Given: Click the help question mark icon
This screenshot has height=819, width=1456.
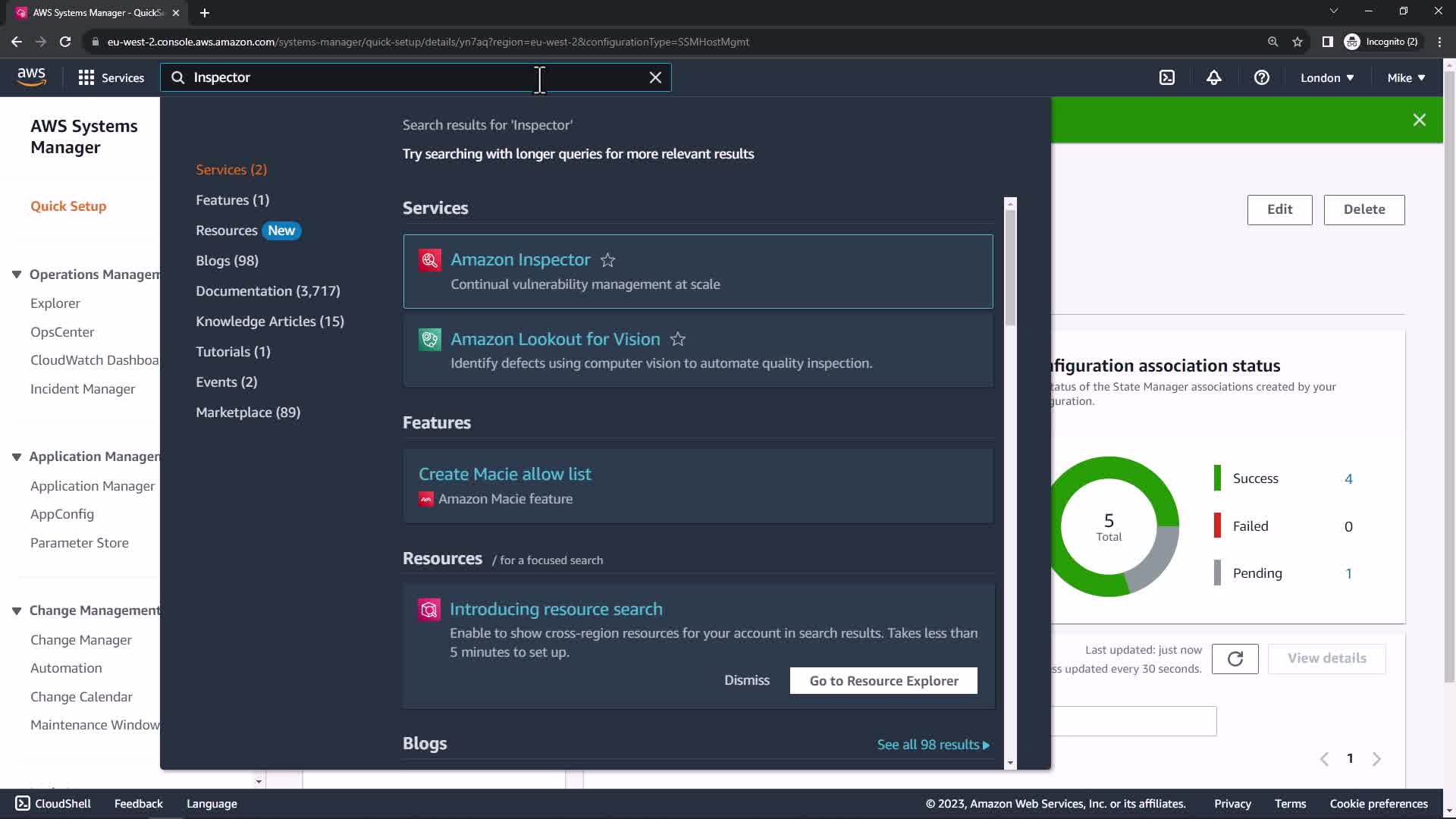Looking at the screenshot, I should tap(1262, 77).
